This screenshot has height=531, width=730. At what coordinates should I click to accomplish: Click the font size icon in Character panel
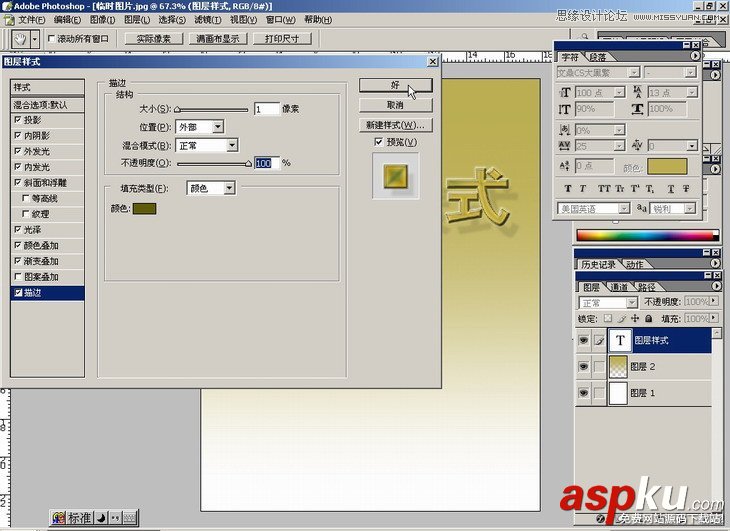pyautogui.click(x=565, y=93)
